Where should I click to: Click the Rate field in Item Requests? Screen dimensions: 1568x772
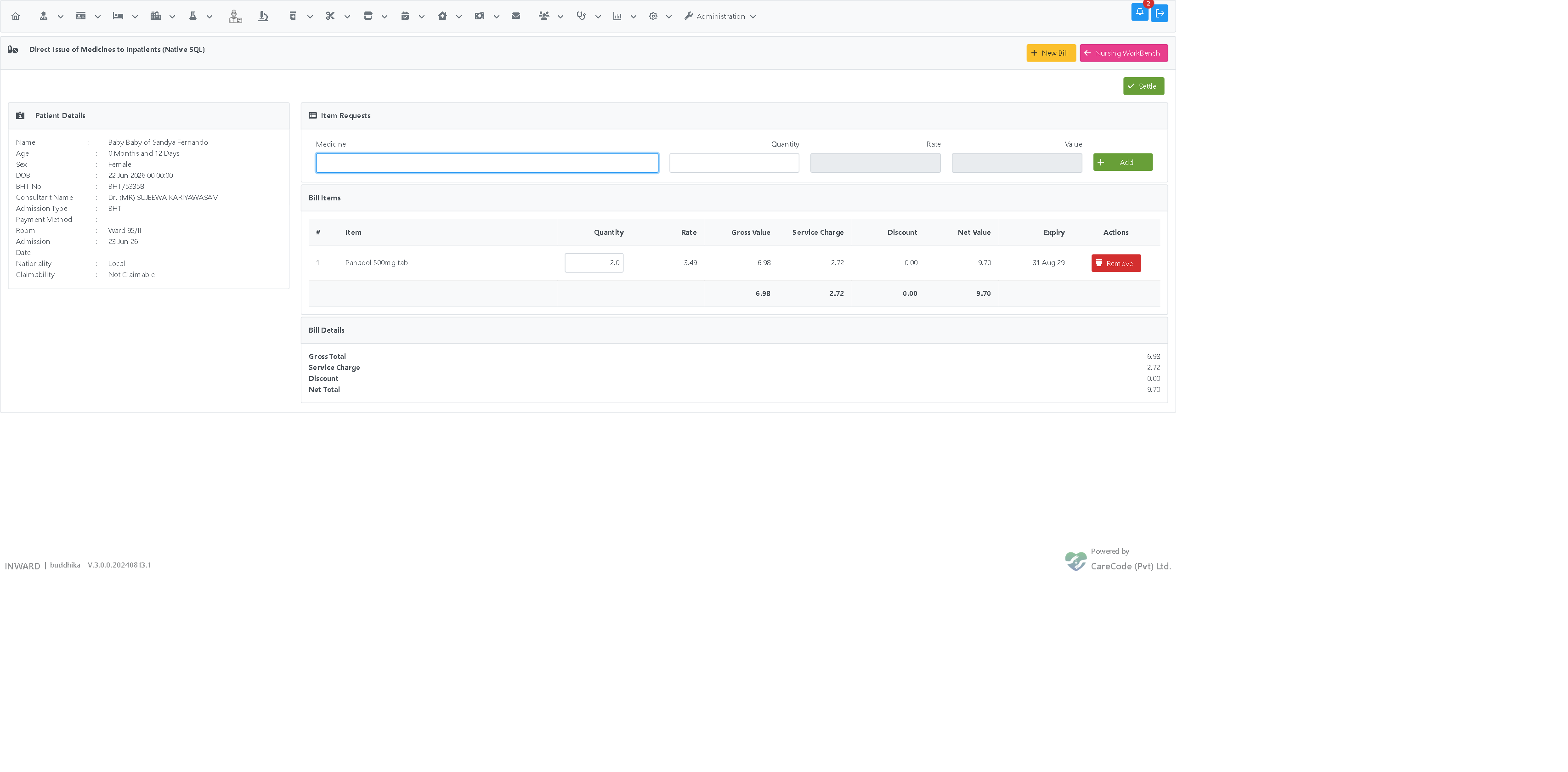pyautogui.click(x=875, y=163)
